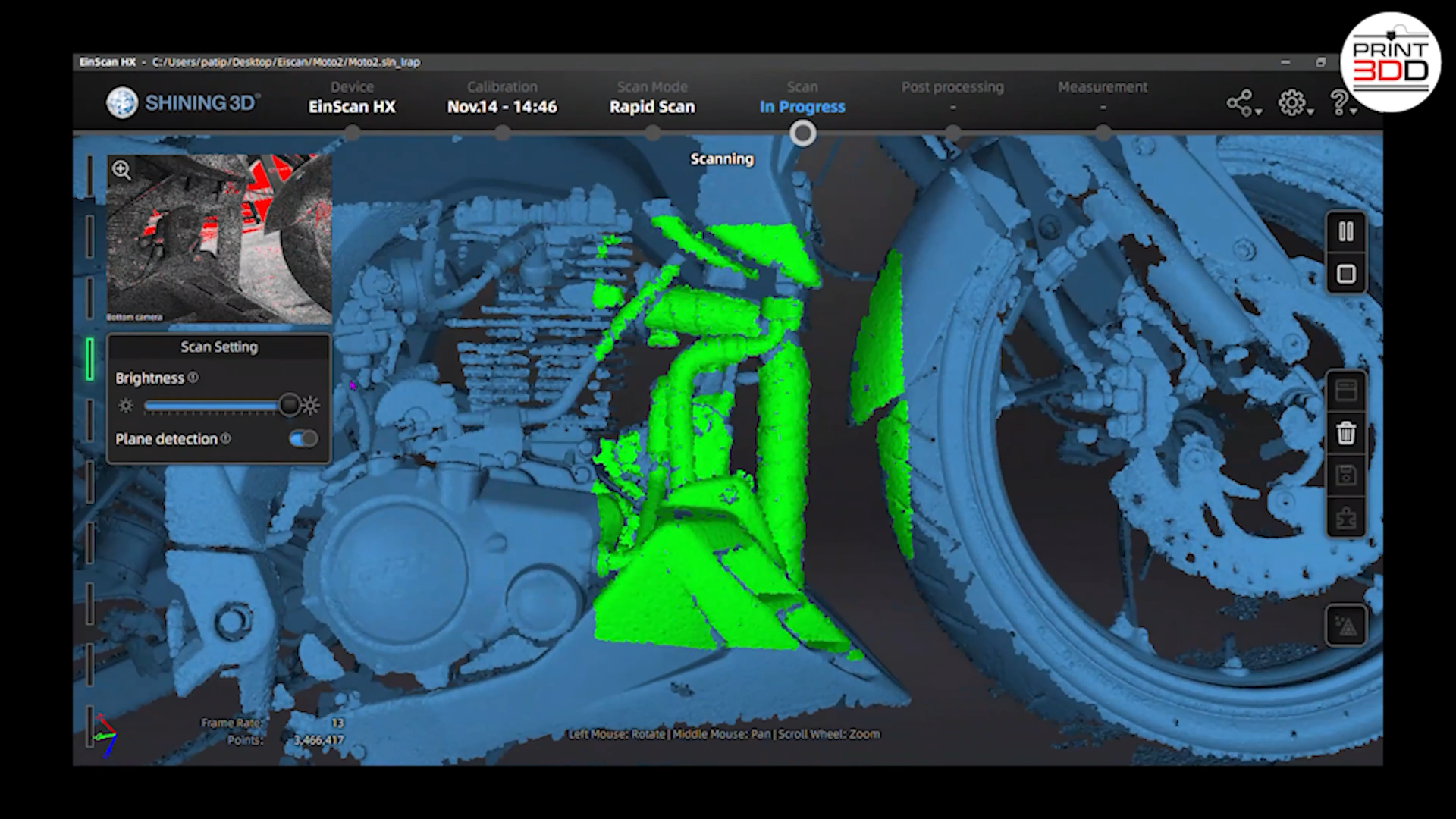The image size is (1456, 819).
Task: Click the grayed-out panel icon above trash
Action: point(1346,391)
